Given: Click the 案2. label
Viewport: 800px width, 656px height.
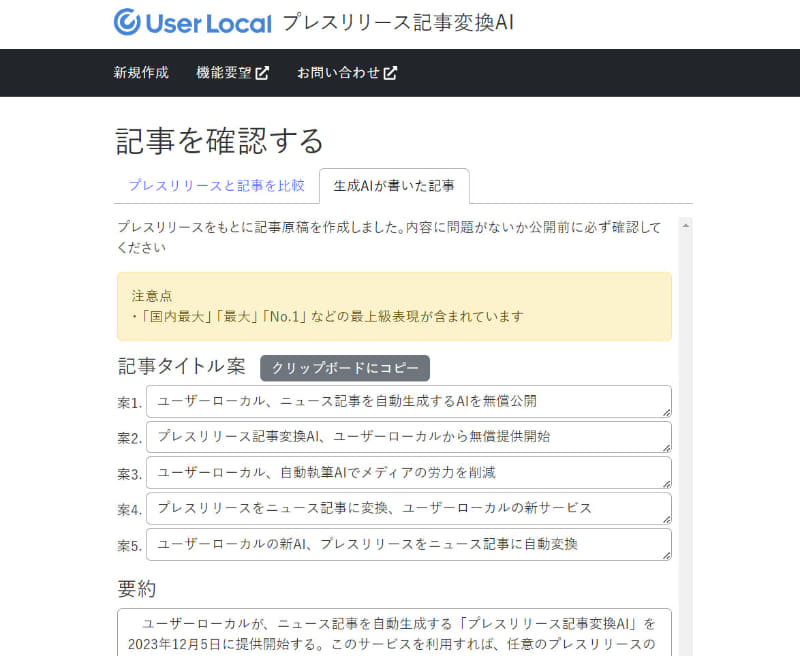Looking at the screenshot, I should pos(130,438).
